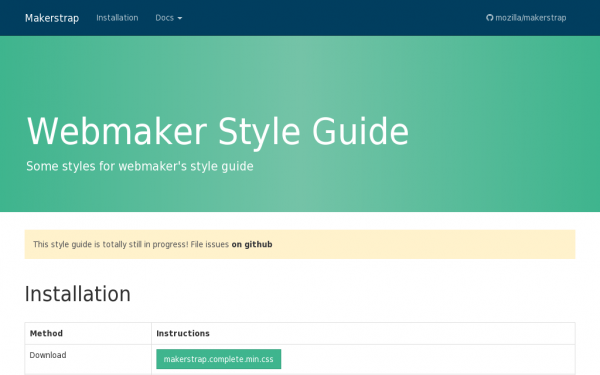The image size is (600, 375).
Task: Click the 'Download' table cell
Action: click(88, 359)
